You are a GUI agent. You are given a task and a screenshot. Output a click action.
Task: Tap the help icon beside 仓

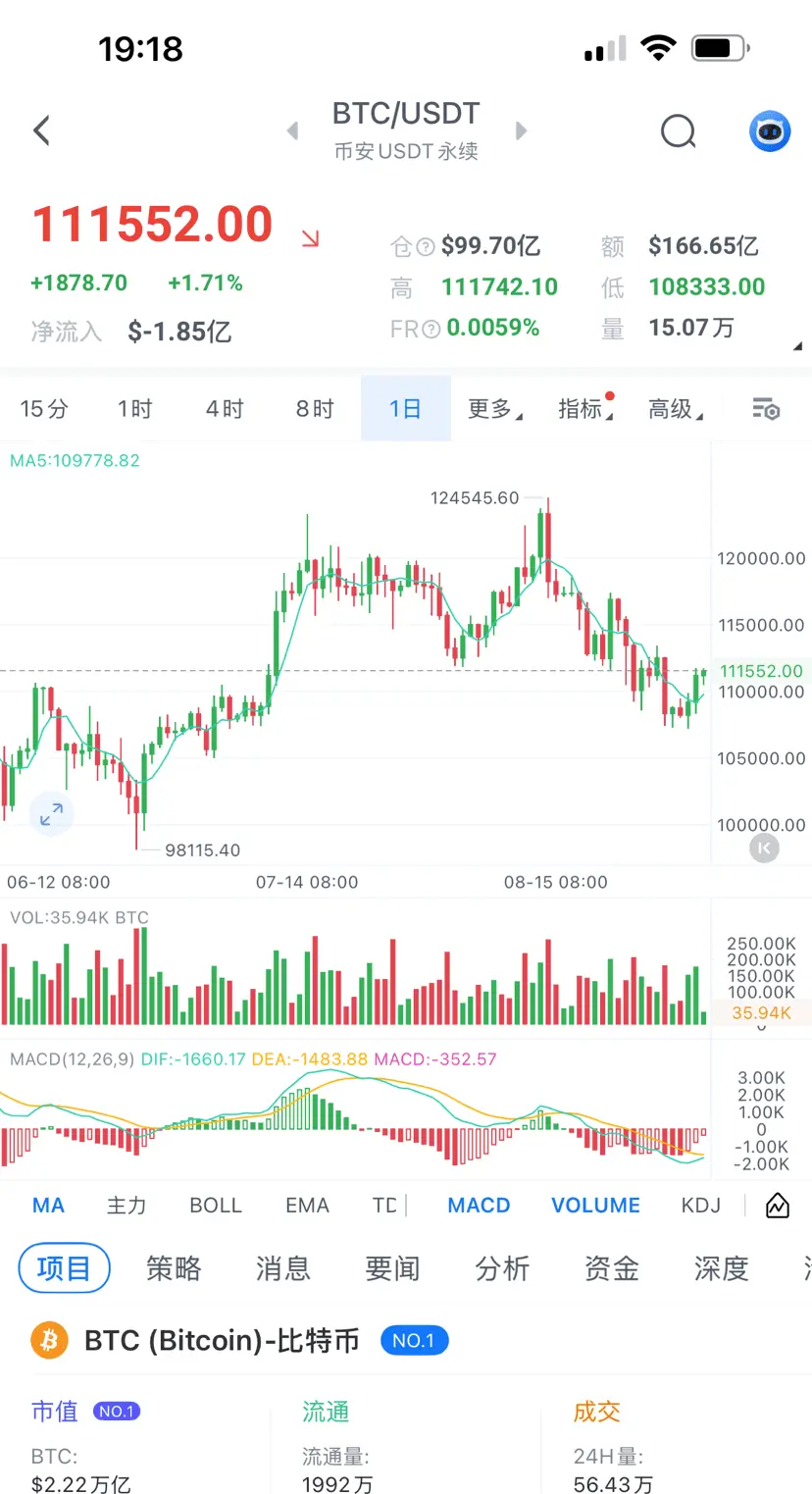426,247
